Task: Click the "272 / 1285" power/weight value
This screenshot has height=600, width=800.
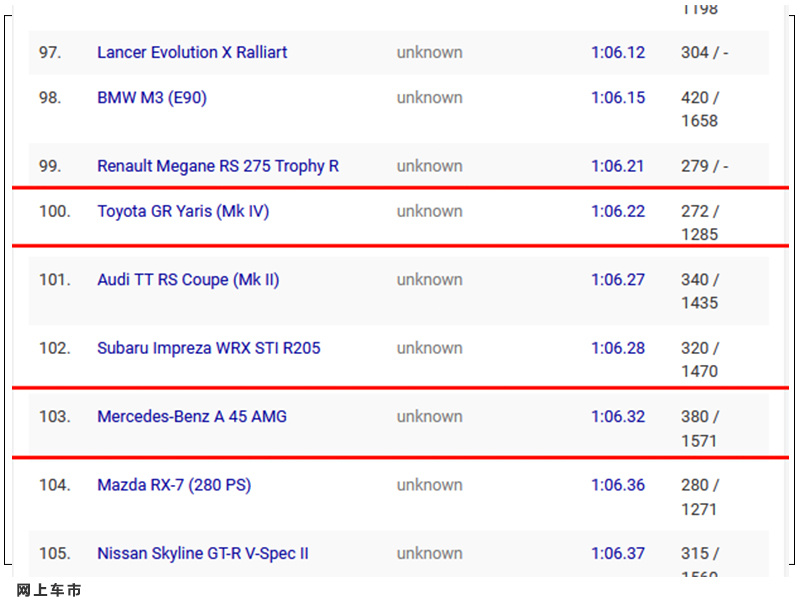Action: click(701, 223)
